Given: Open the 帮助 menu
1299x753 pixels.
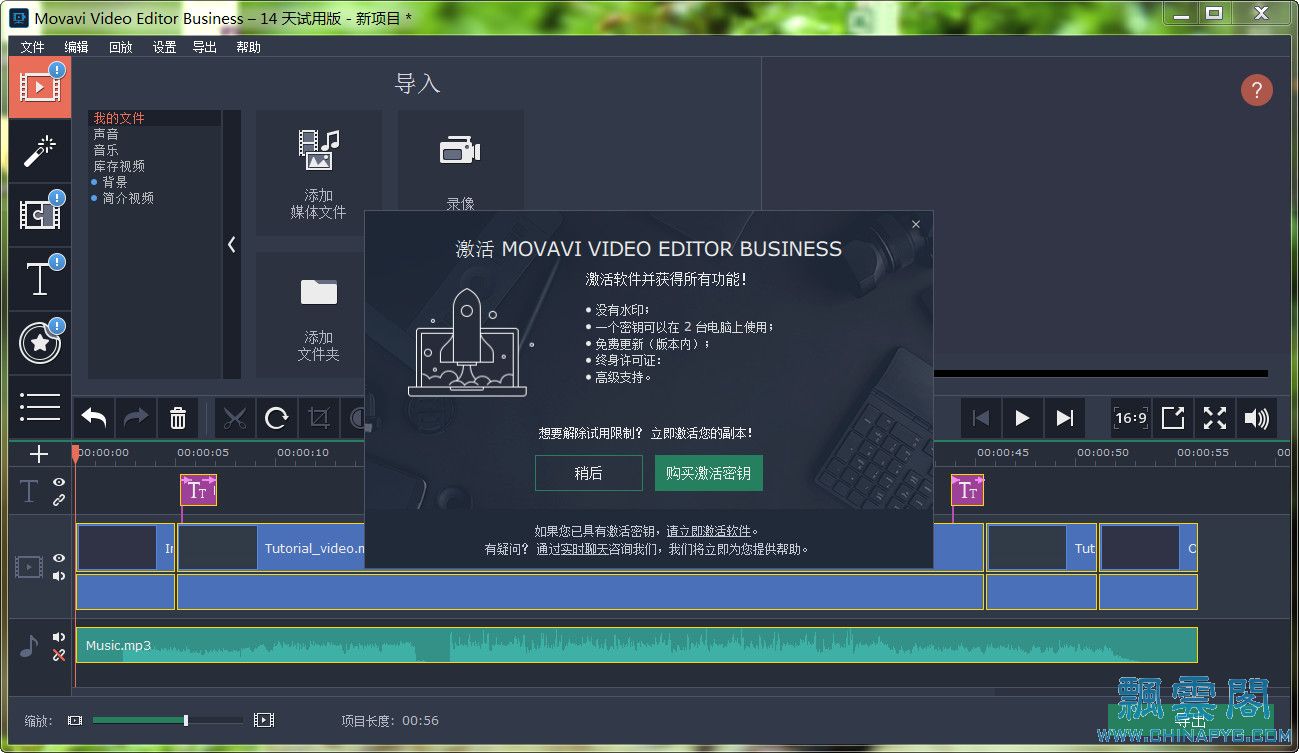Looking at the screenshot, I should point(248,47).
